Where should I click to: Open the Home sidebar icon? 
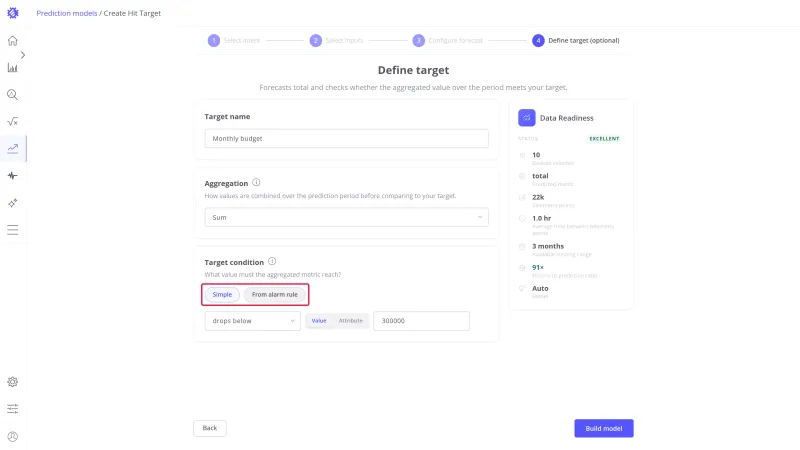[13, 41]
